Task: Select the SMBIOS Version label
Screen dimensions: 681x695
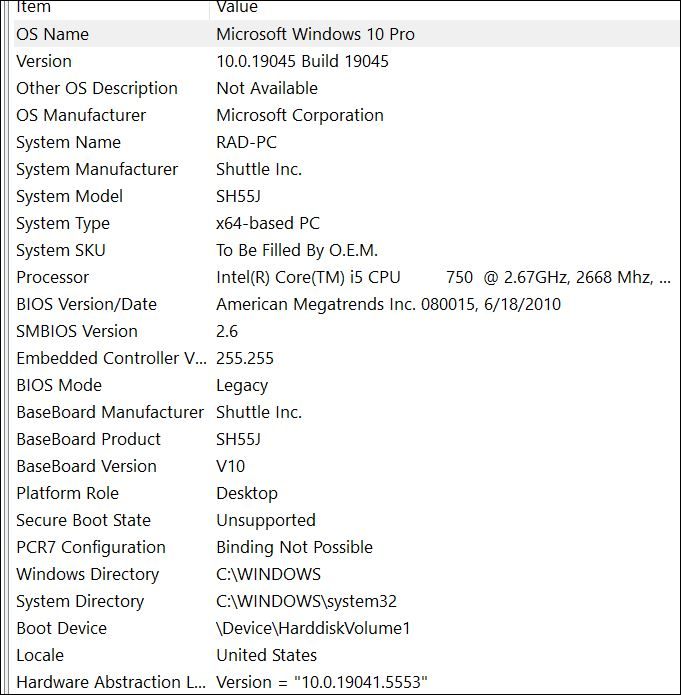Action: 77,332
